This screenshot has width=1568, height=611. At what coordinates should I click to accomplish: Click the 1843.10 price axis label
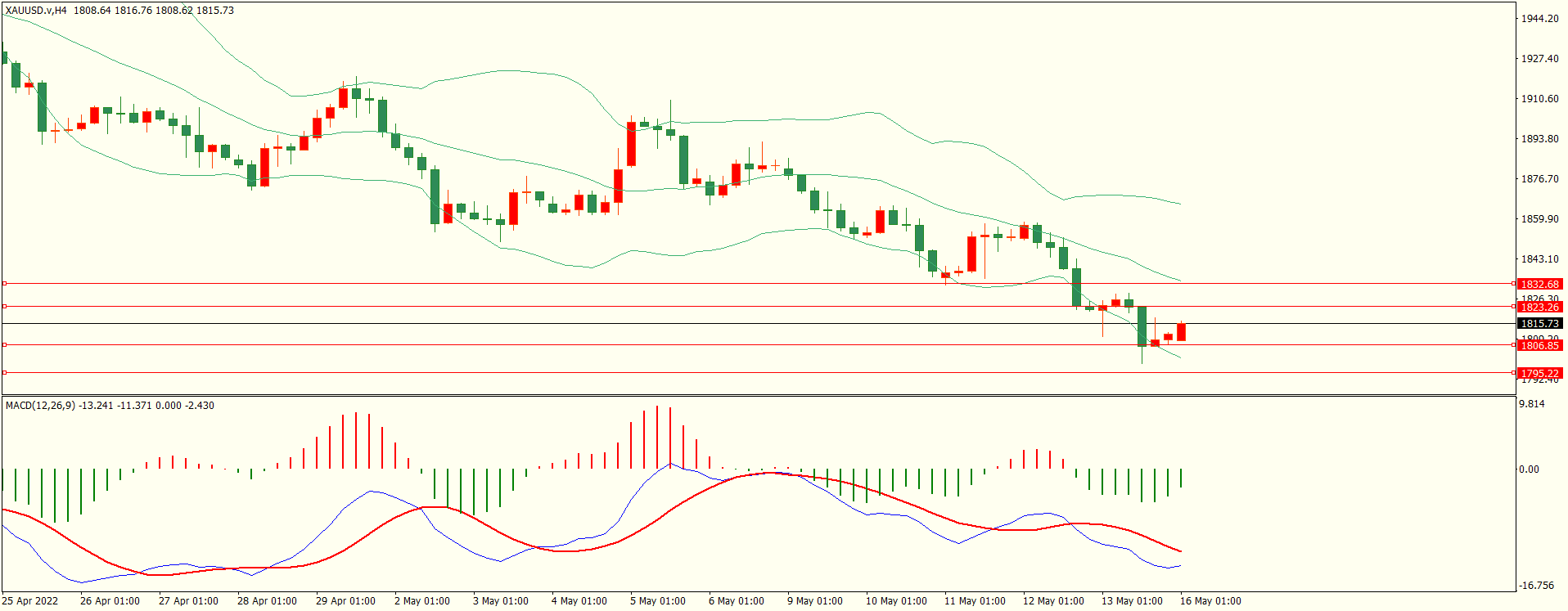pyautogui.click(x=1539, y=259)
